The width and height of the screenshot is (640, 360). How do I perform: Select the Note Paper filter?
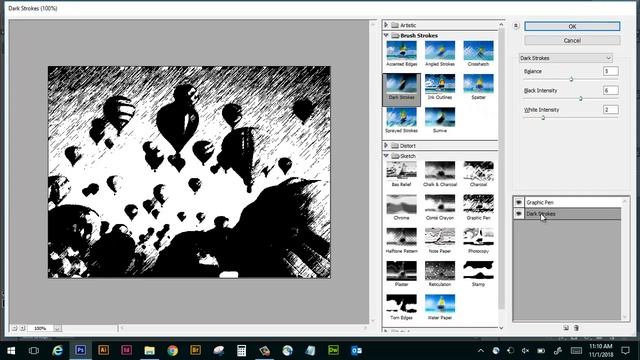[x=440, y=241]
